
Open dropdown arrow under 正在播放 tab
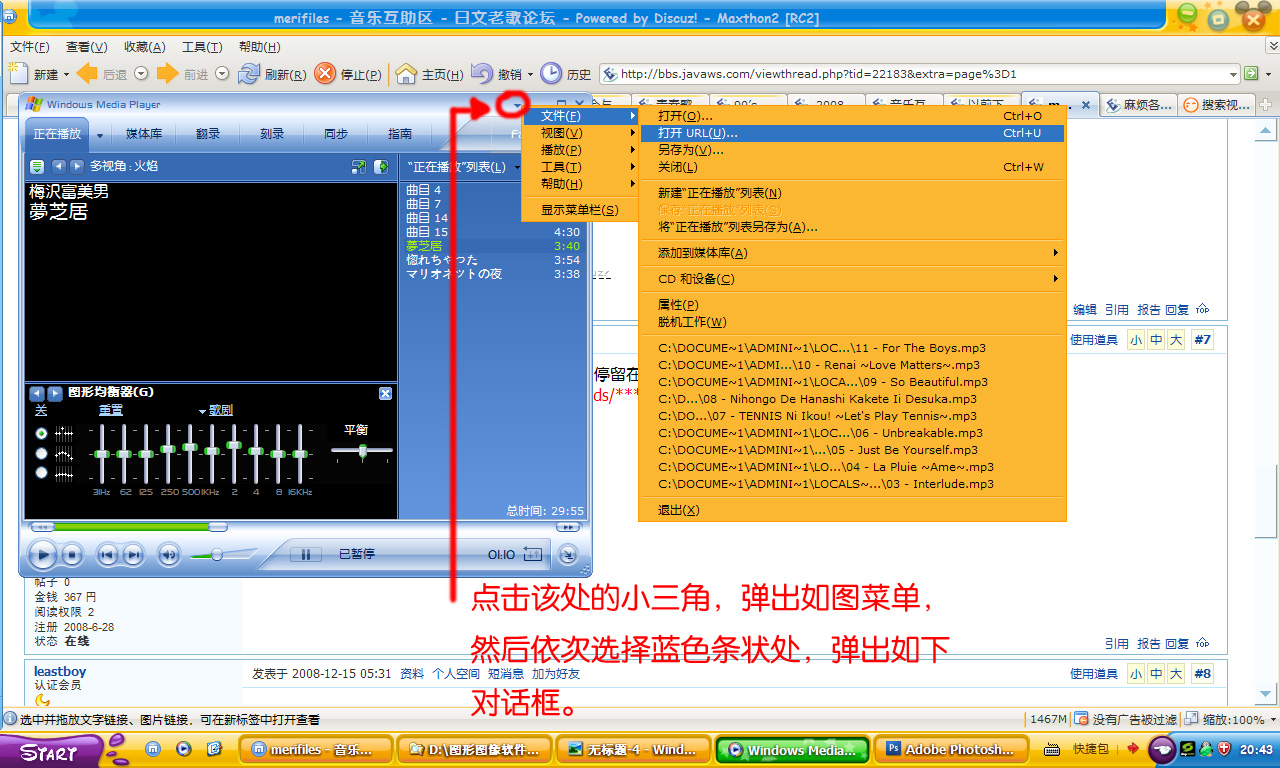point(100,135)
